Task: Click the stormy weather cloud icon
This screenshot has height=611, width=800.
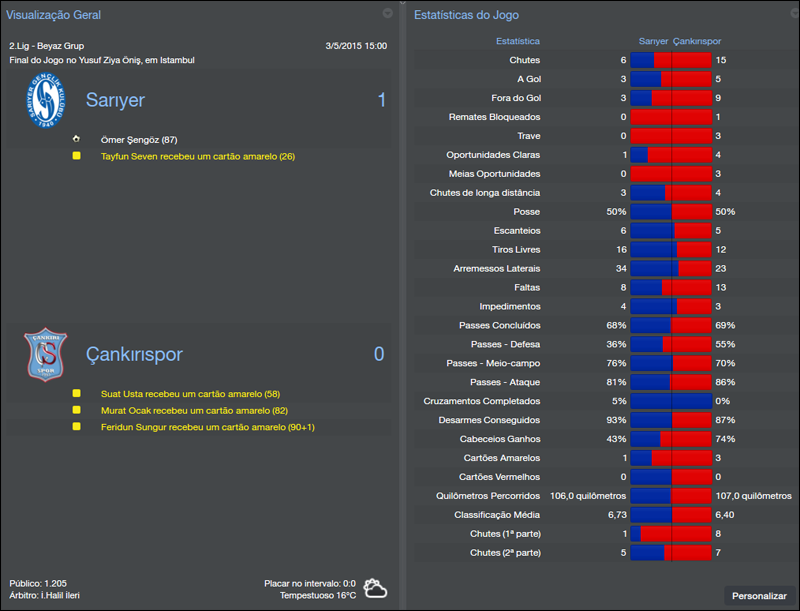Action: pyautogui.click(x=376, y=588)
